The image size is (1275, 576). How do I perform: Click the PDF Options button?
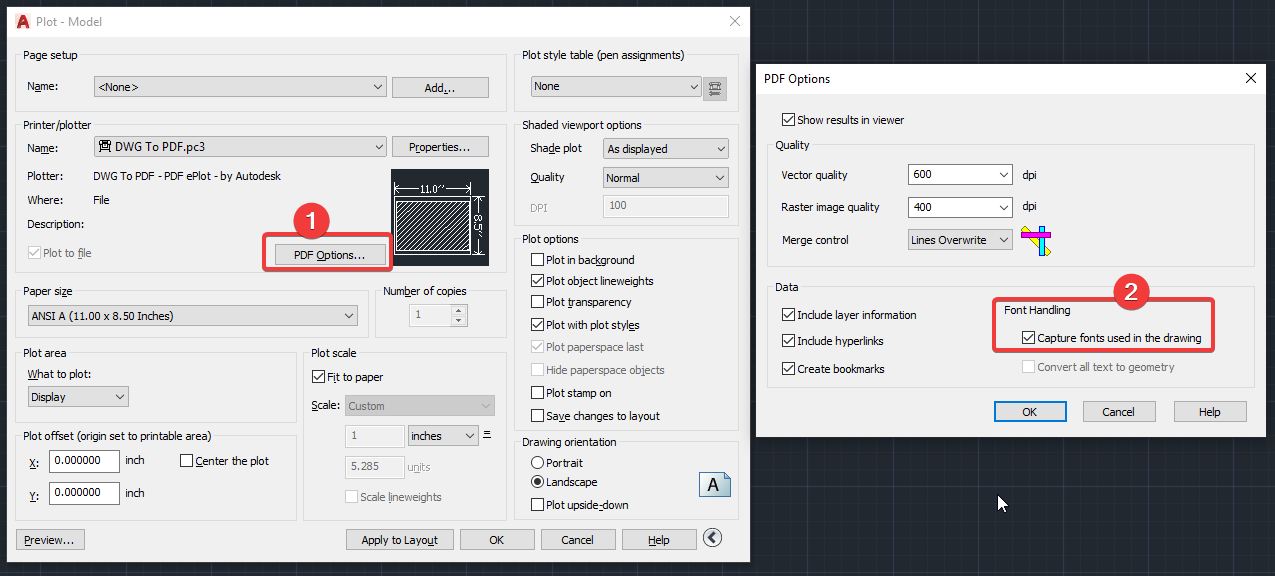328,254
